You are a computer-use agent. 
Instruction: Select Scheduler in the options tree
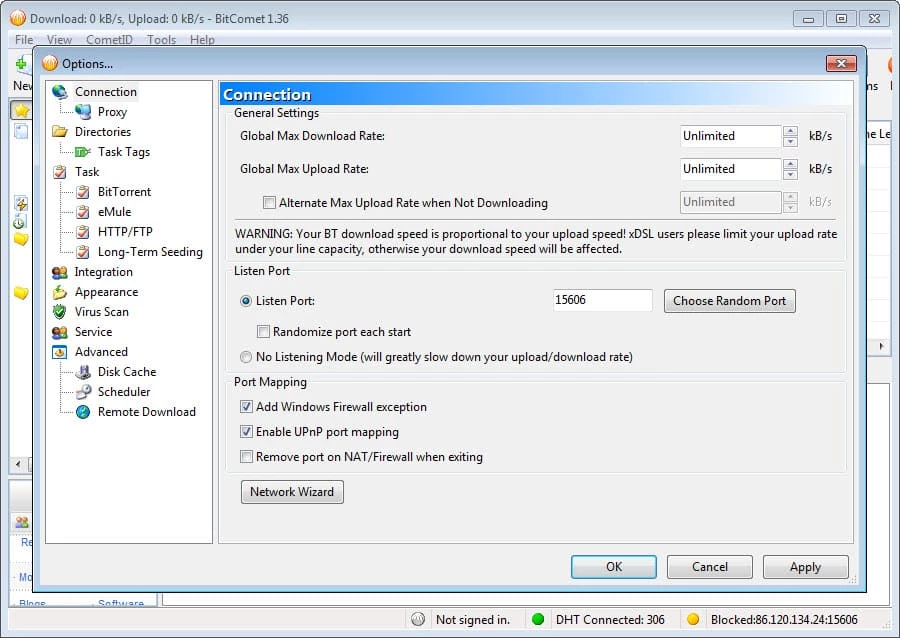click(x=124, y=392)
